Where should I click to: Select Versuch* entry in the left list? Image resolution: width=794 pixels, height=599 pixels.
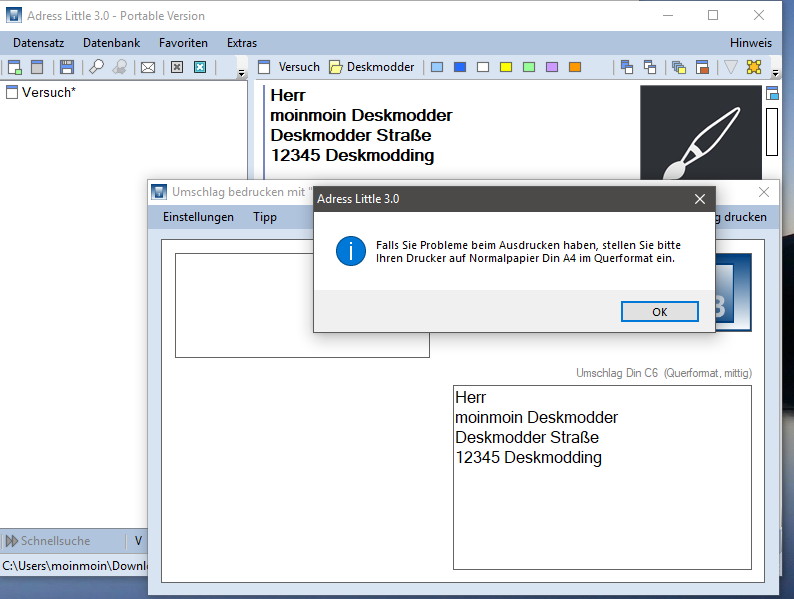point(41,92)
